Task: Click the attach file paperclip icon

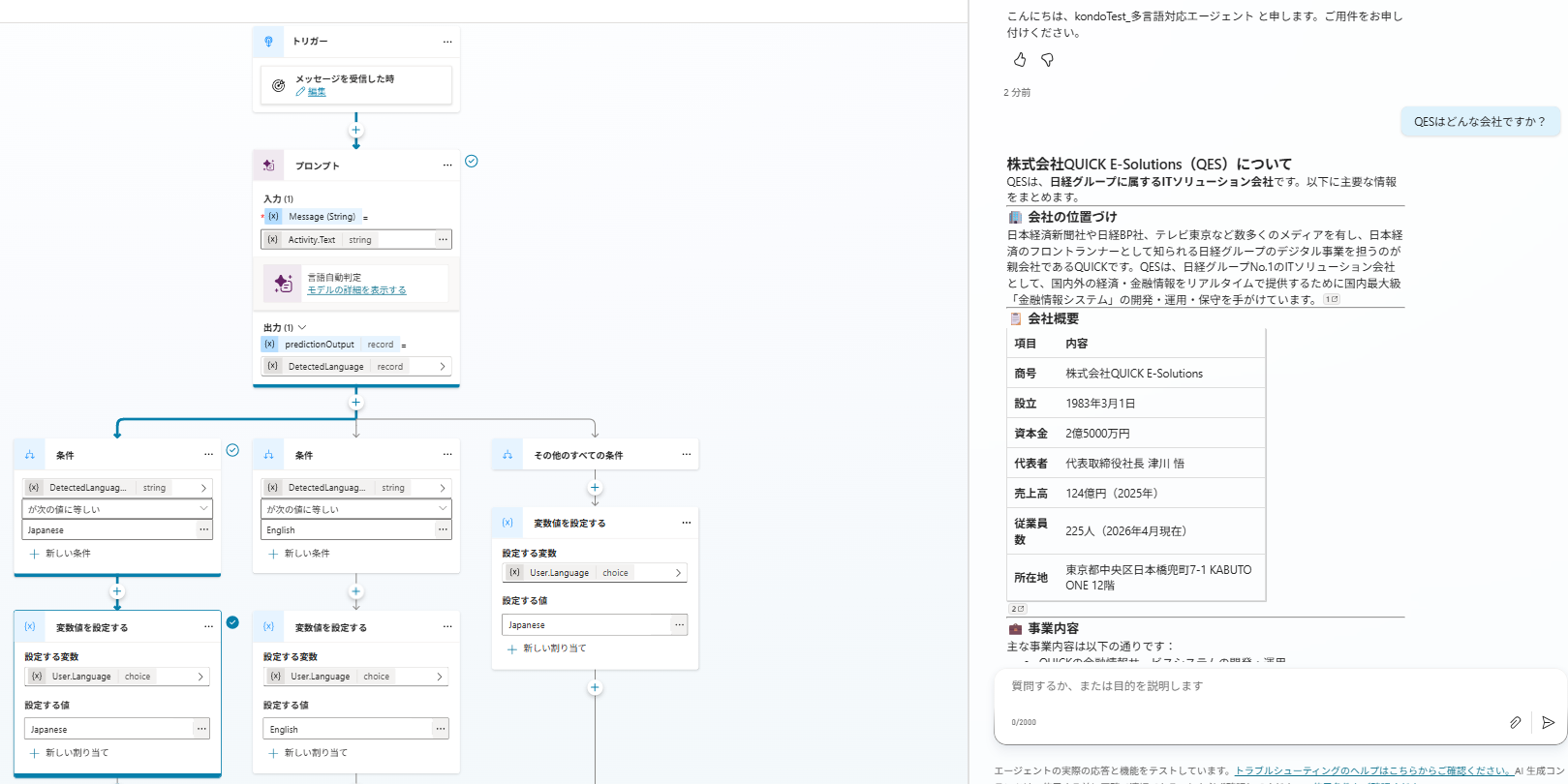Action: tap(1516, 722)
